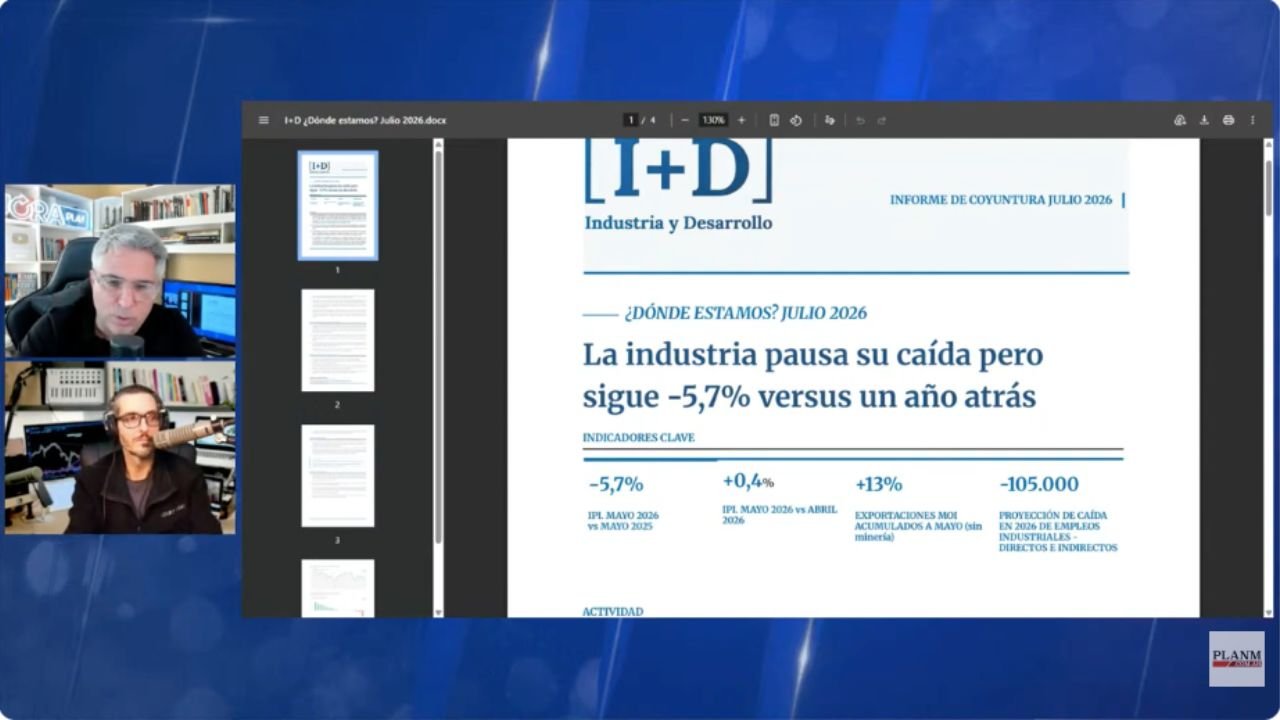The width and height of the screenshot is (1280, 720).
Task: Click the bottom webcam video feed
Action: click(x=120, y=448)
